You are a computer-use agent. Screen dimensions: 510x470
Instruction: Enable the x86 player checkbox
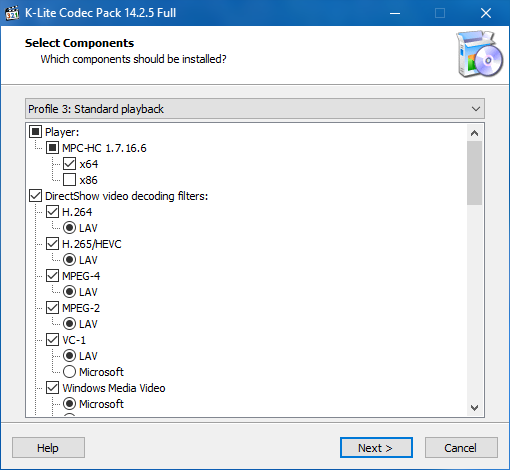point(69,180)
